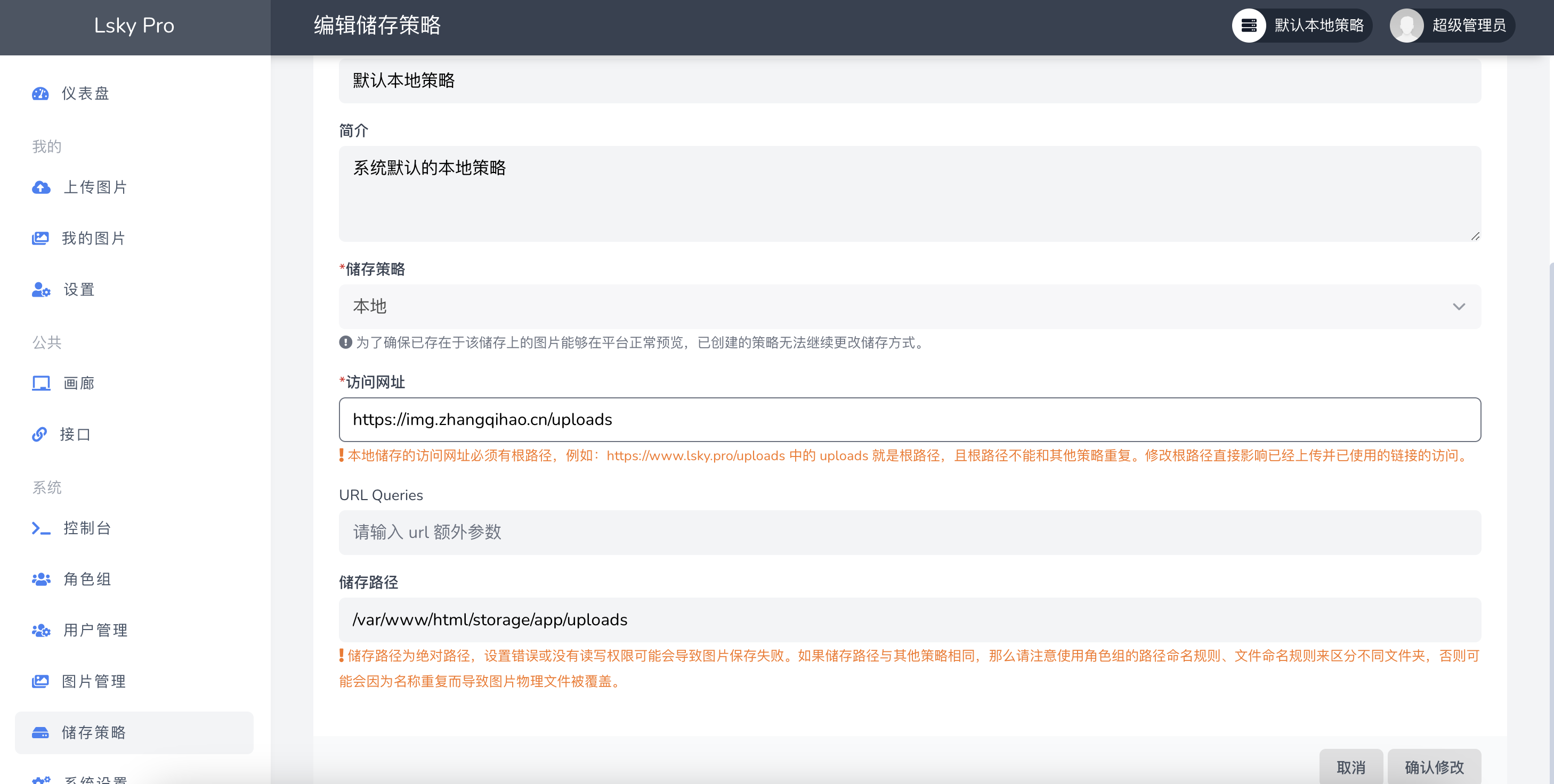The image size is (1554, 784).
Task: Open the 接口 page
Action: click(x=134, y=434)
